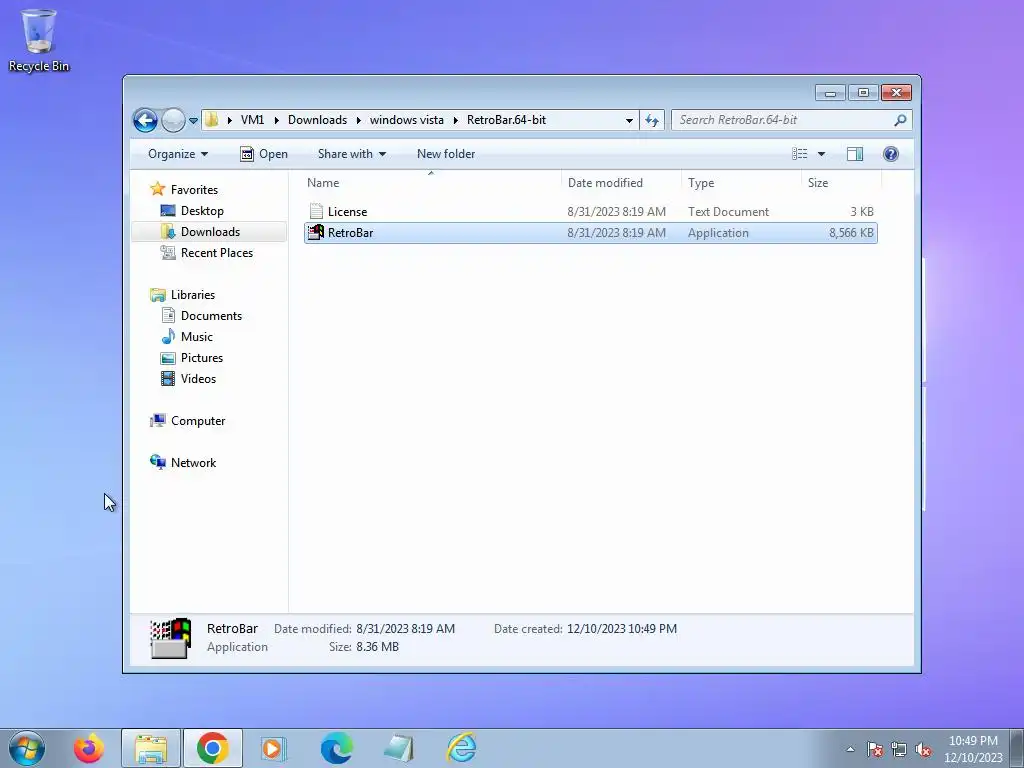The image size is (1024, 768).
Task: Launch Microsoft Edge from taskbar
Action: (x=336, y=748)
